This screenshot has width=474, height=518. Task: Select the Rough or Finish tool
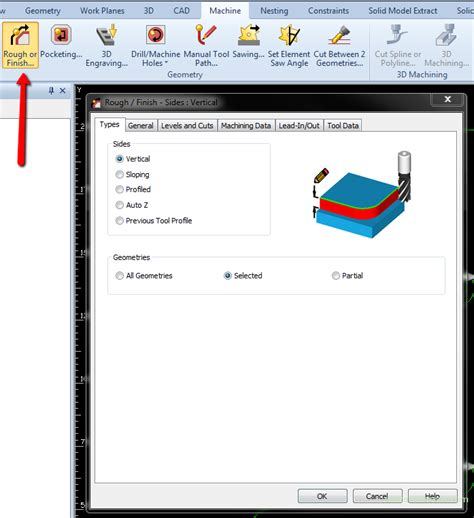tap(20, 45)
